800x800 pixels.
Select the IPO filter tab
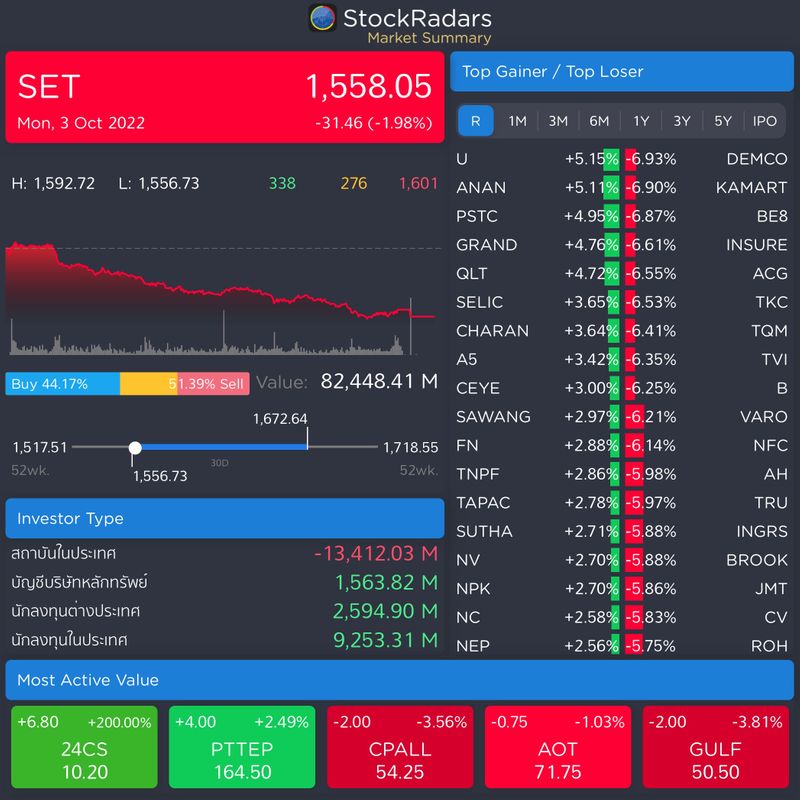[x=768, y=120]
